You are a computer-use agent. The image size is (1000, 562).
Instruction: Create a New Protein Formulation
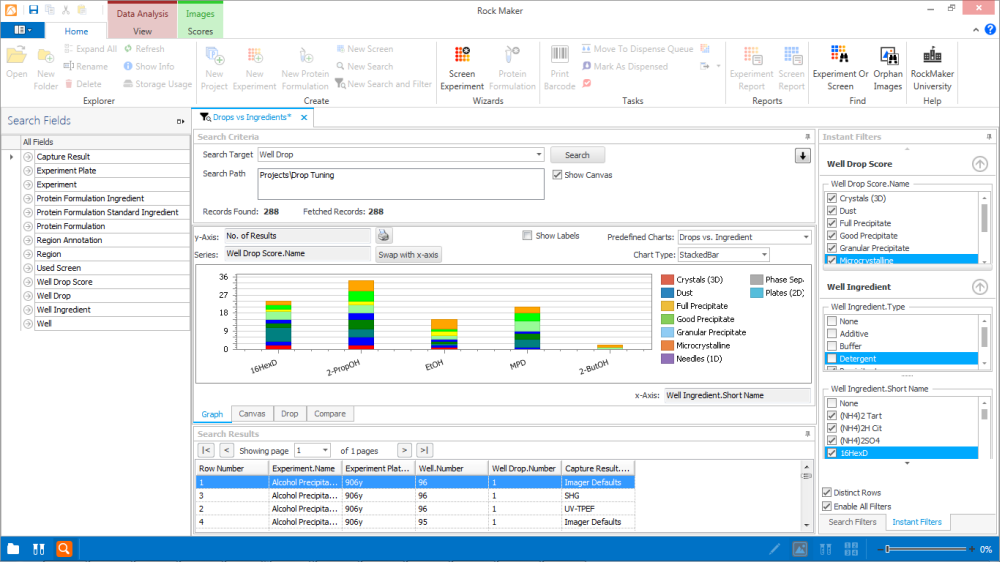(305, 68)
